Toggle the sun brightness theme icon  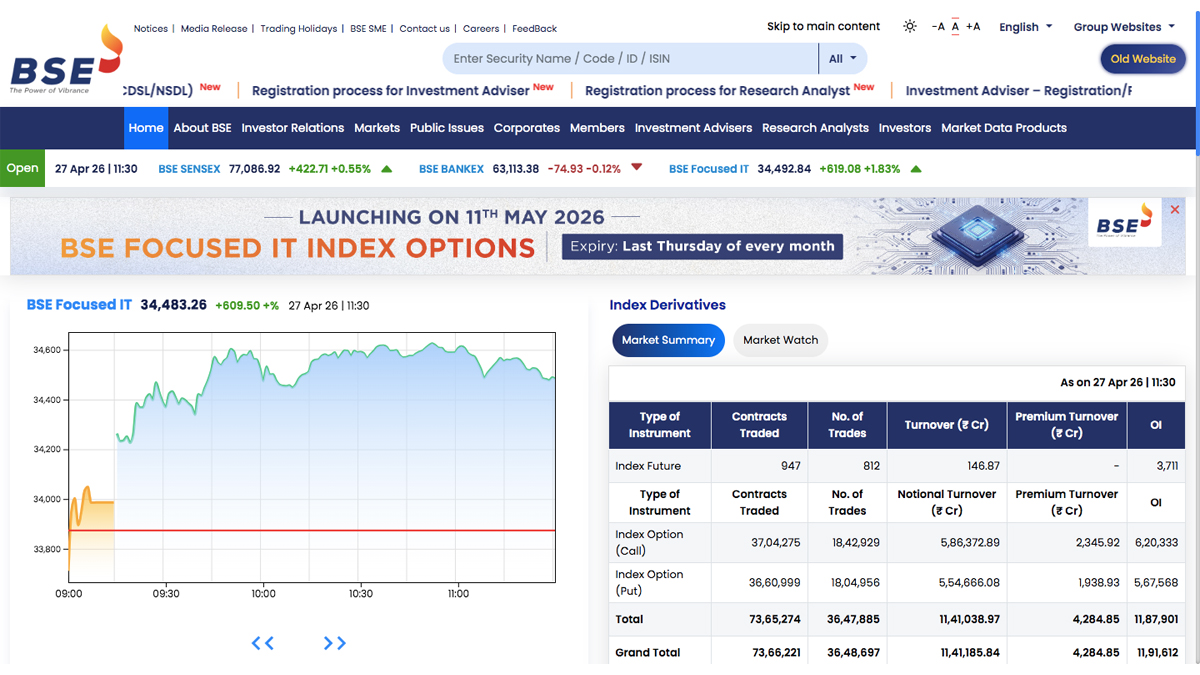click(x=909, y=27)
